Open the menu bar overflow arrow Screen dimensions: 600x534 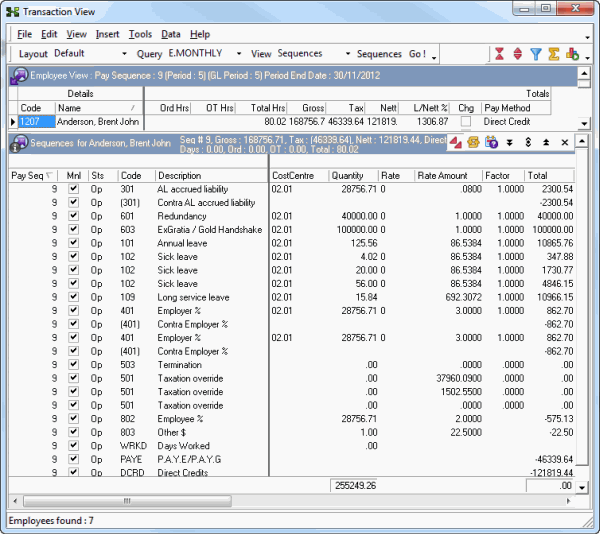pos(587,37)
